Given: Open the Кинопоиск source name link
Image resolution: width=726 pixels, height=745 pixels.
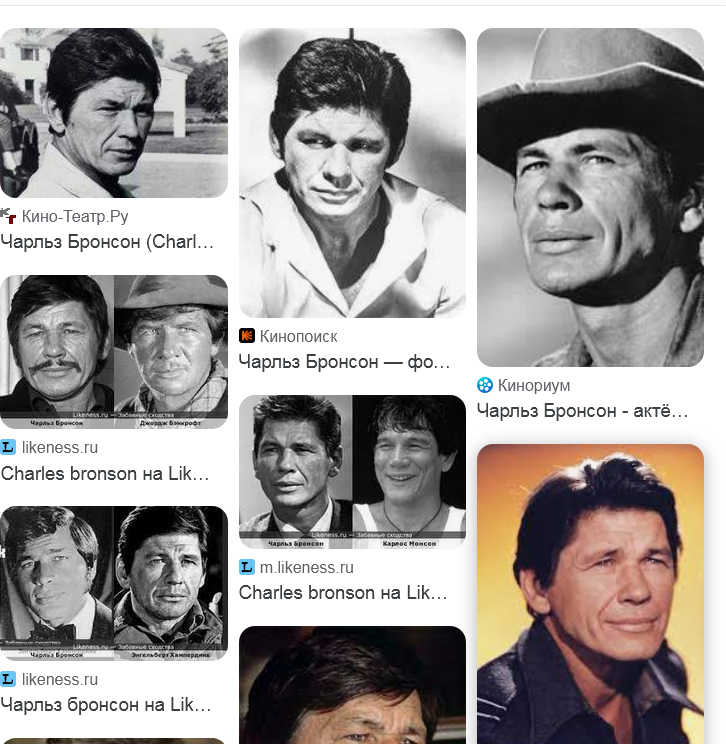Looking at the screenshot, I should point(298,336).
